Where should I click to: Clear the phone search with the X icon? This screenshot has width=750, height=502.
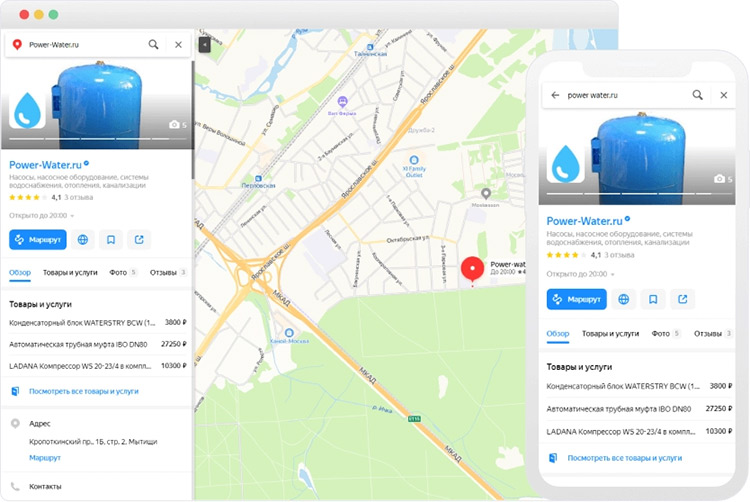724,95
